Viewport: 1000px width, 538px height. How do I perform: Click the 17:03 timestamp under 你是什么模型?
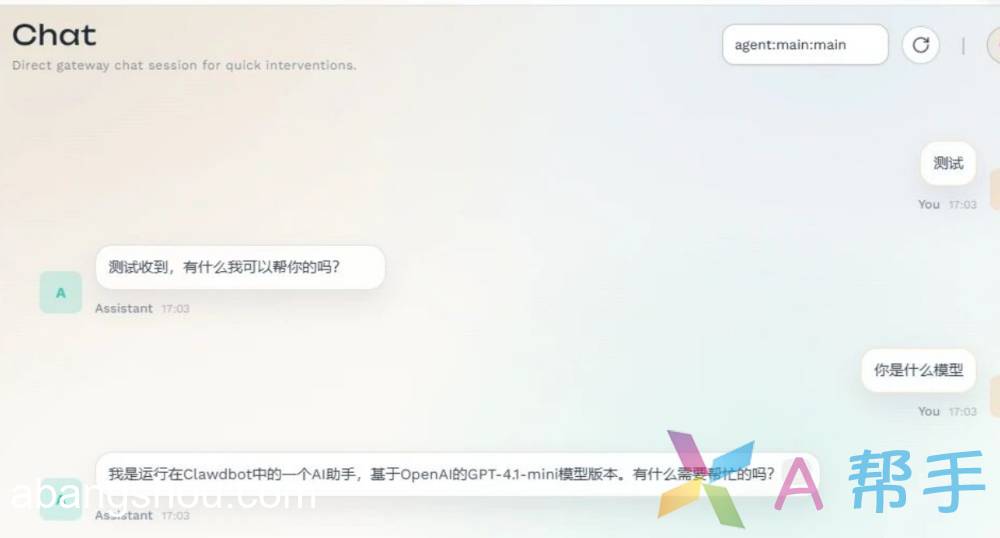[x=962, y=411]
